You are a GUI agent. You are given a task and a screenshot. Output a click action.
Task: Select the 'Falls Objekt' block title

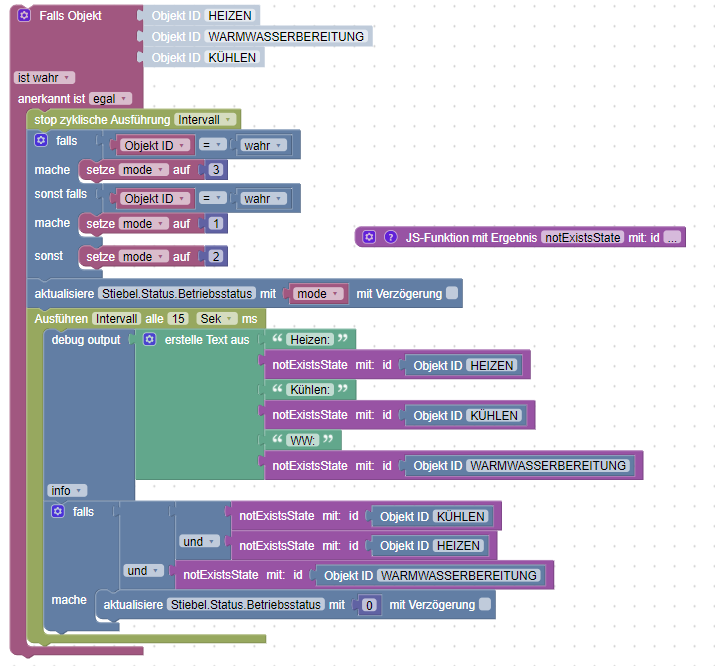70,15
